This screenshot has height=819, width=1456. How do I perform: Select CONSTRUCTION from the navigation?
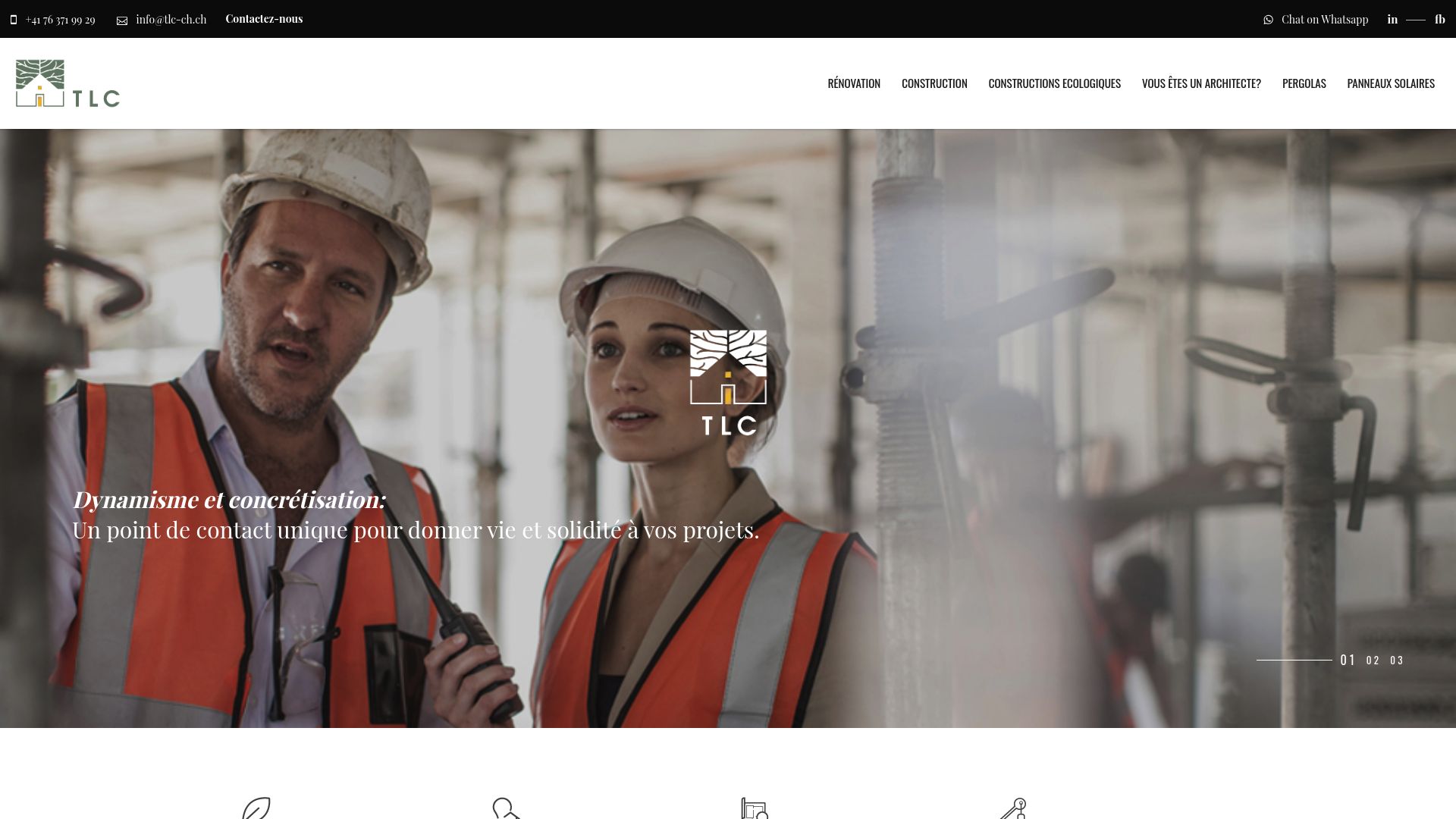click(x=934, y=83)
